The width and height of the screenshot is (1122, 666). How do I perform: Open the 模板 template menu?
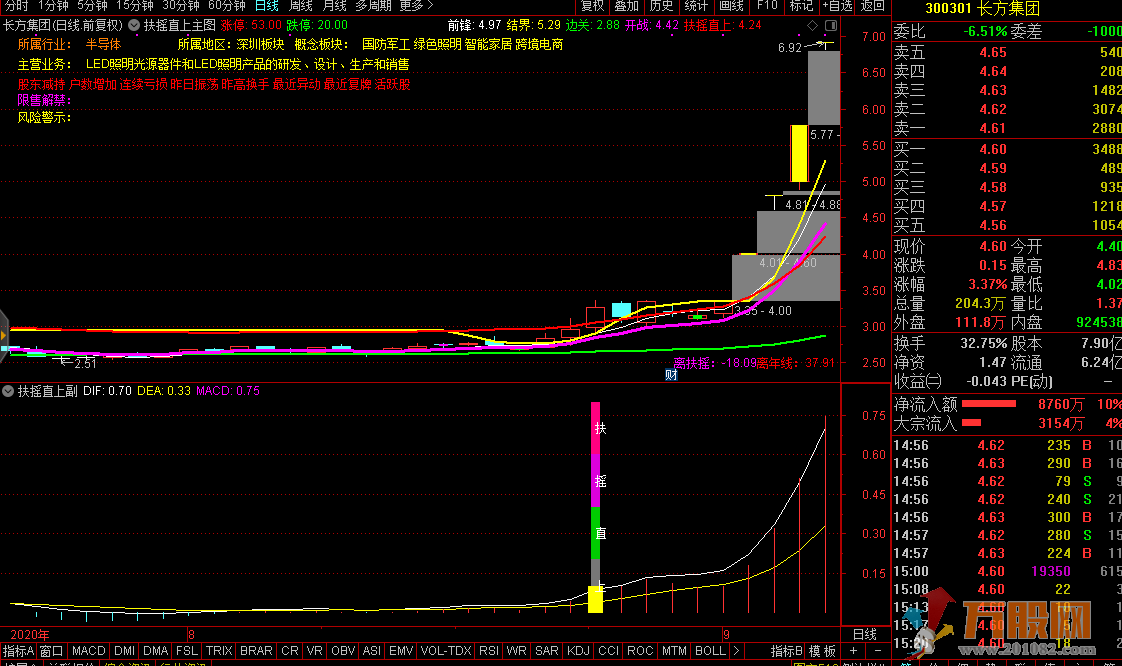pyautogui.click(x=822, y=651)
